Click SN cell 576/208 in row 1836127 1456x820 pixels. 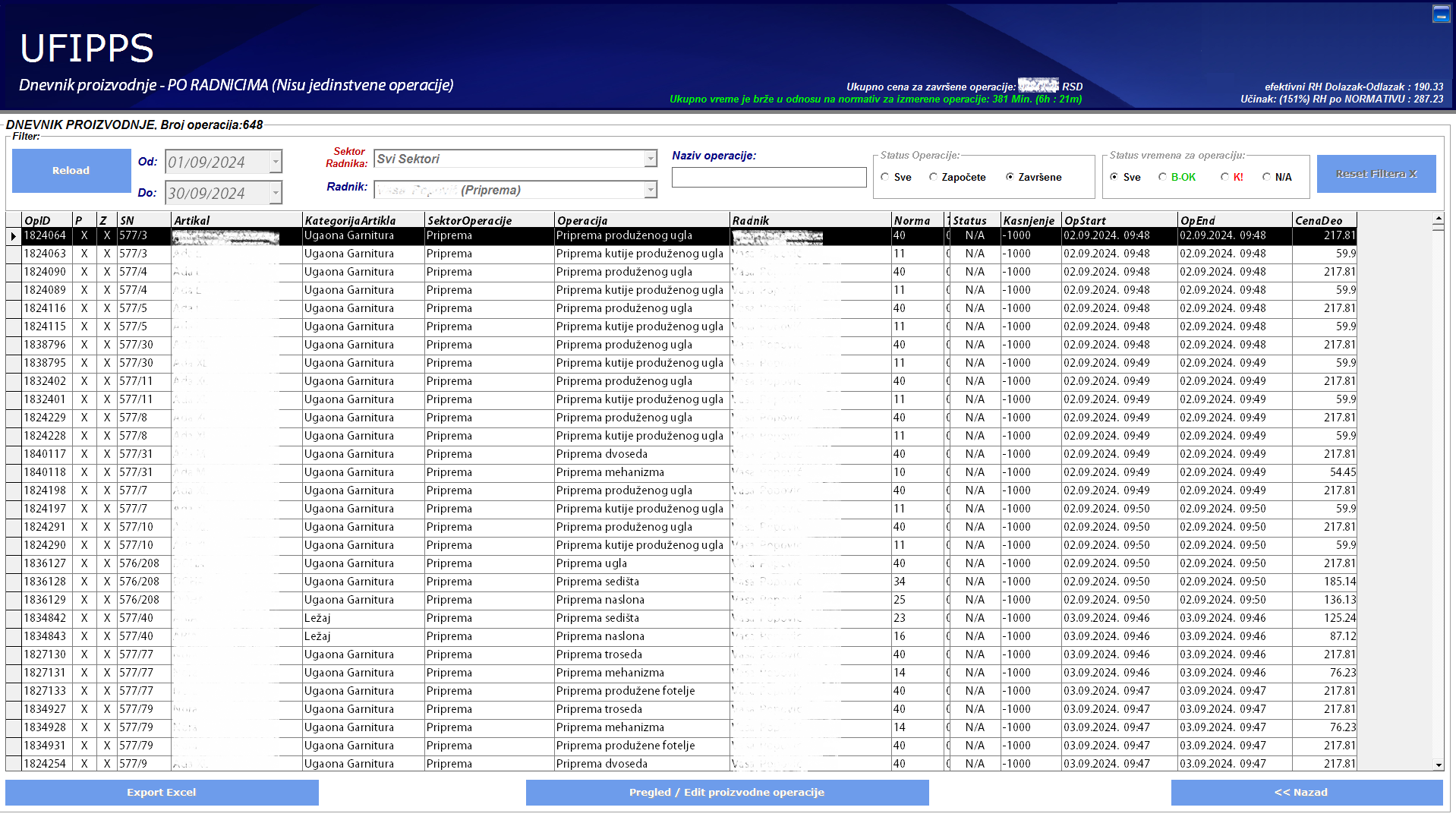point(144,563)
